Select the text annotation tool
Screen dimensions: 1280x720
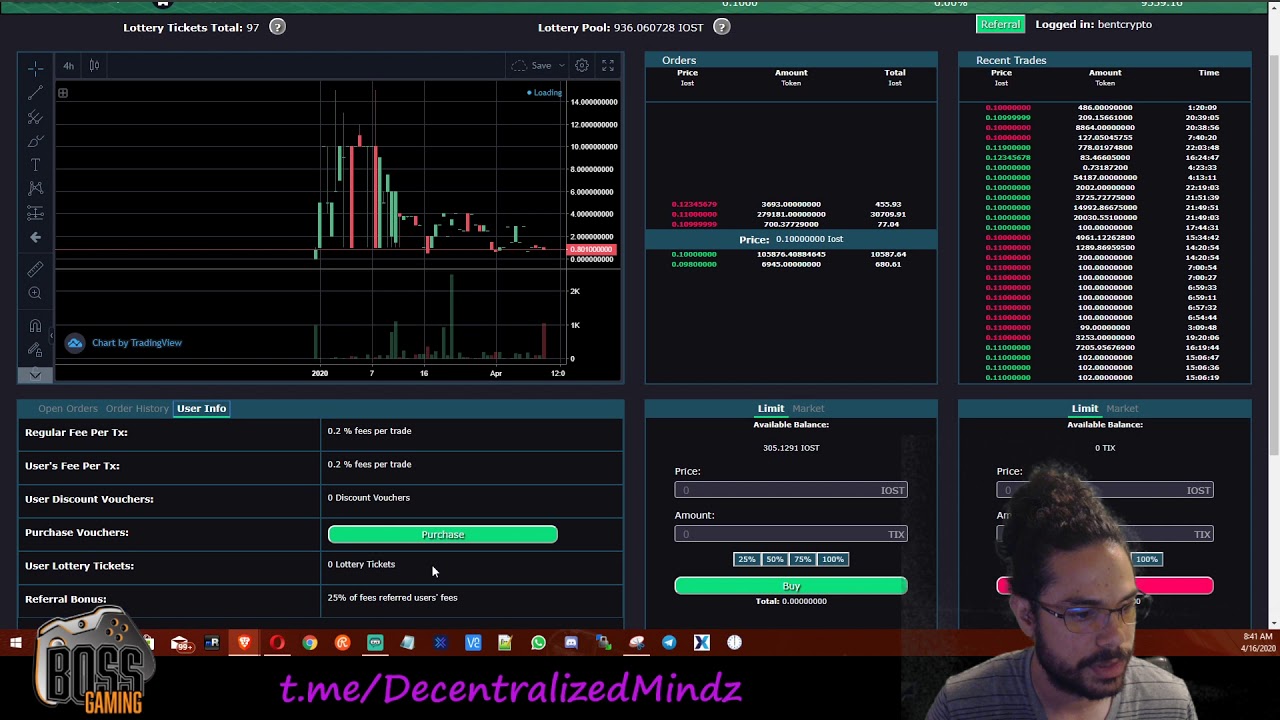[x=35, y=165]
